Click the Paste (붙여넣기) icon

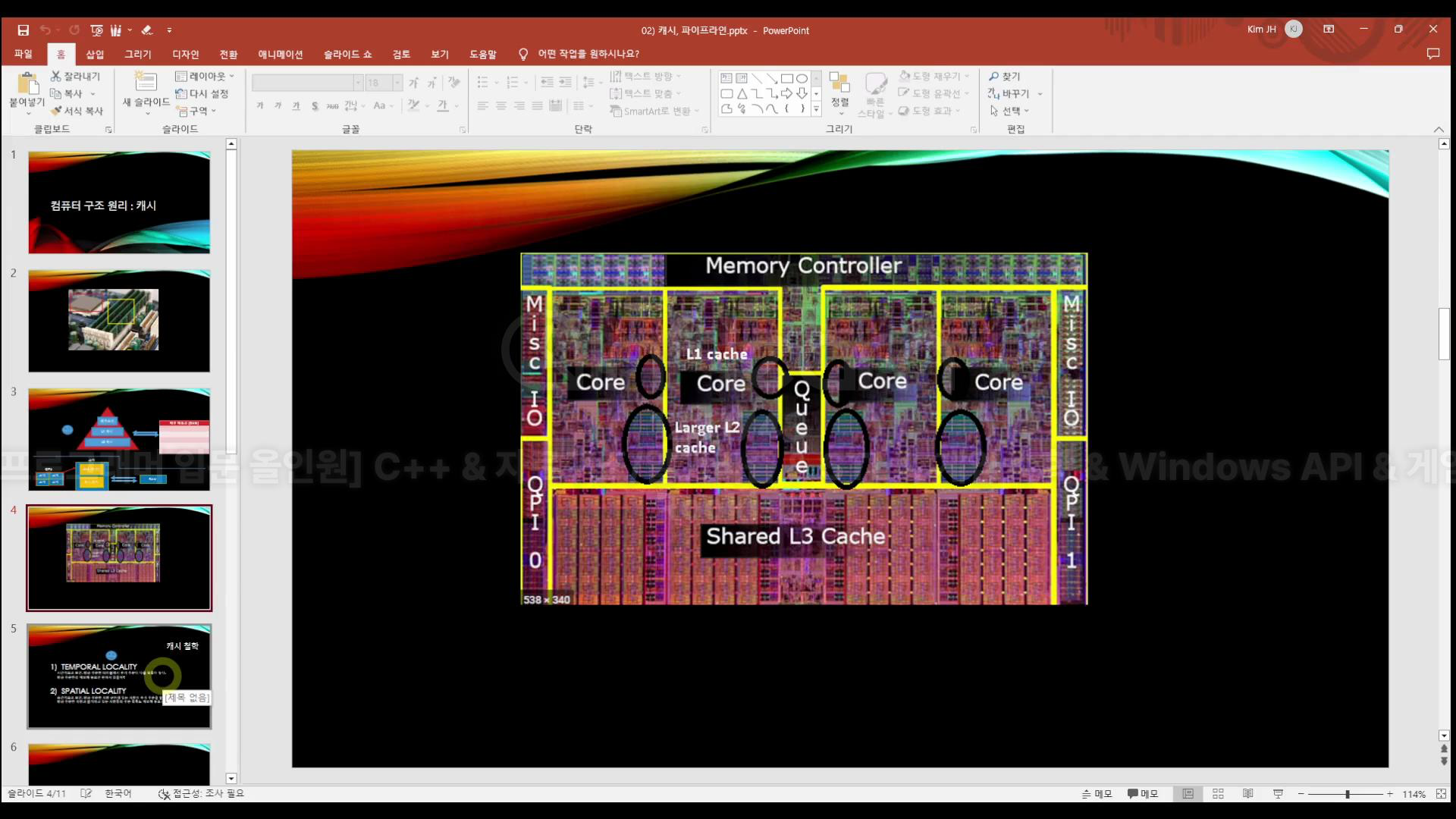pos(27,84)
